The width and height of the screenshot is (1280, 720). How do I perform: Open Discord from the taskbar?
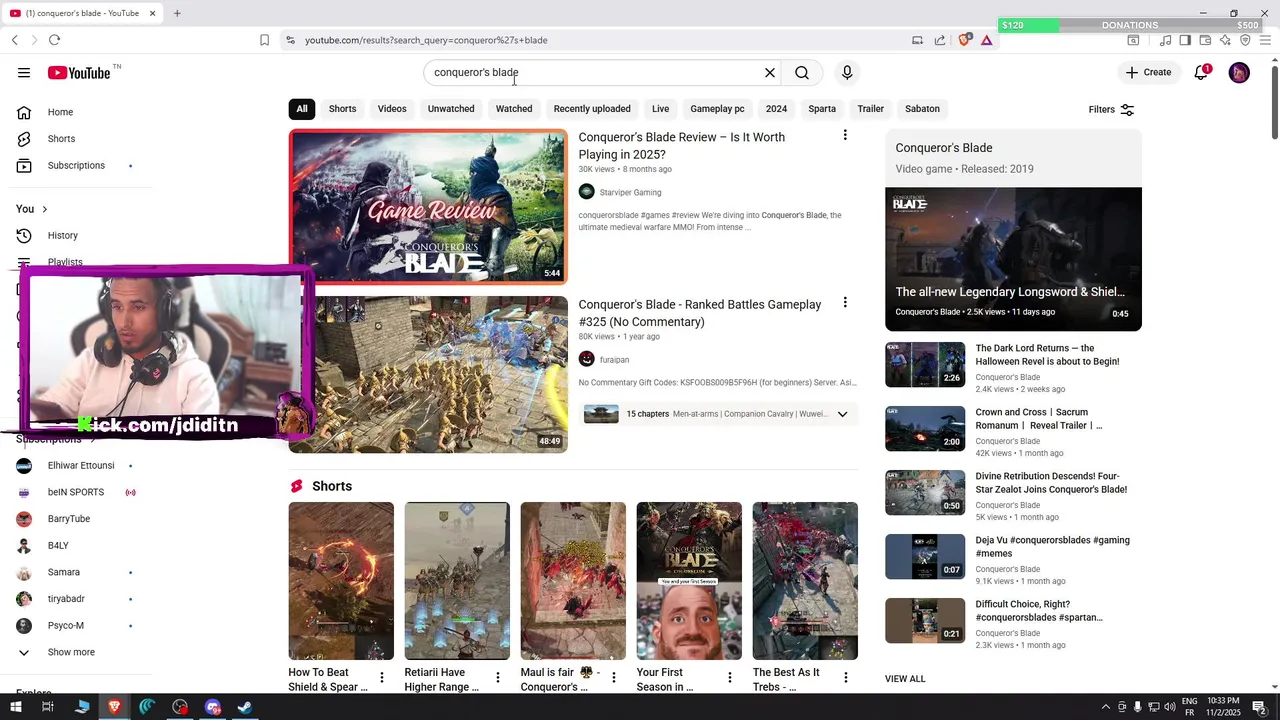coord(212,707)
